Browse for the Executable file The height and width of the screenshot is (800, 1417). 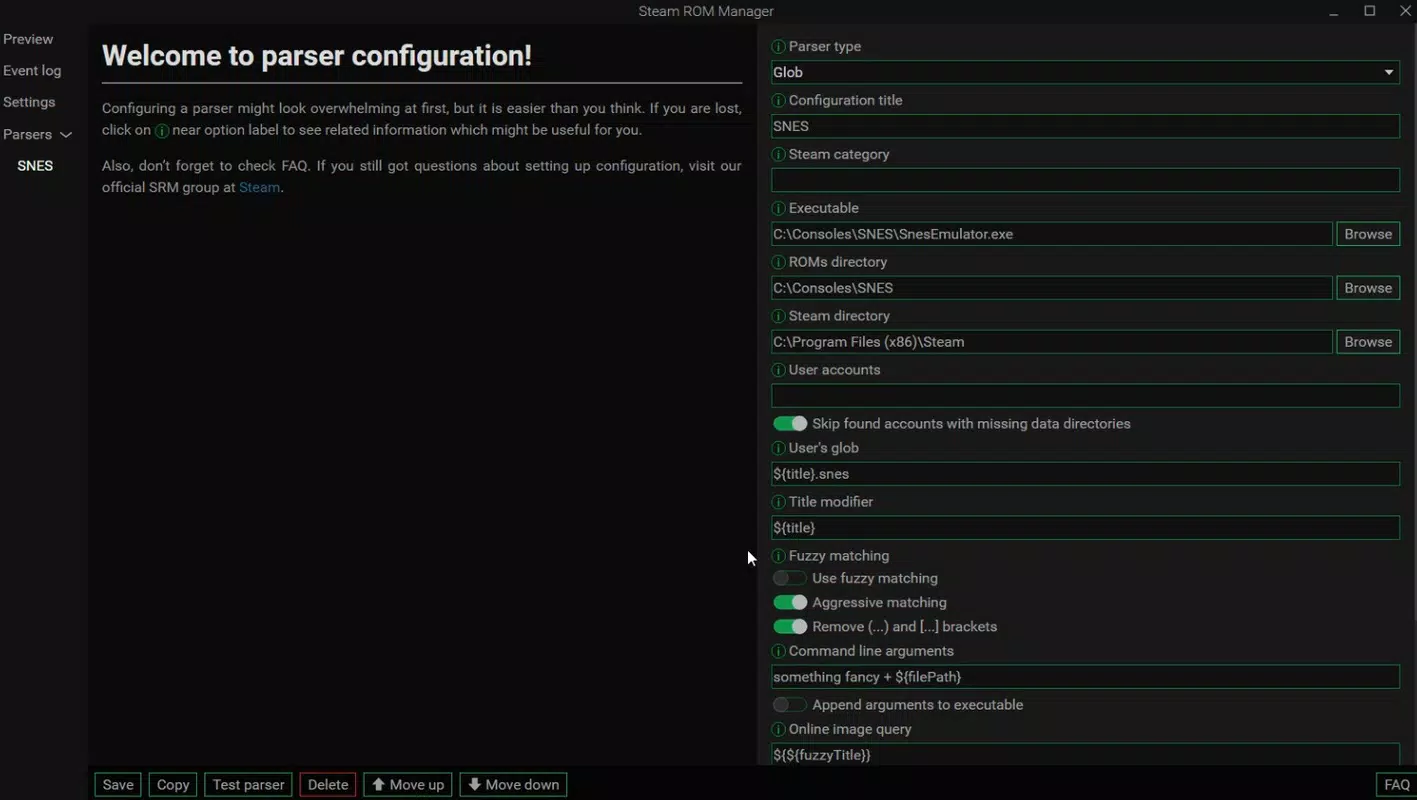(1368, 234)
